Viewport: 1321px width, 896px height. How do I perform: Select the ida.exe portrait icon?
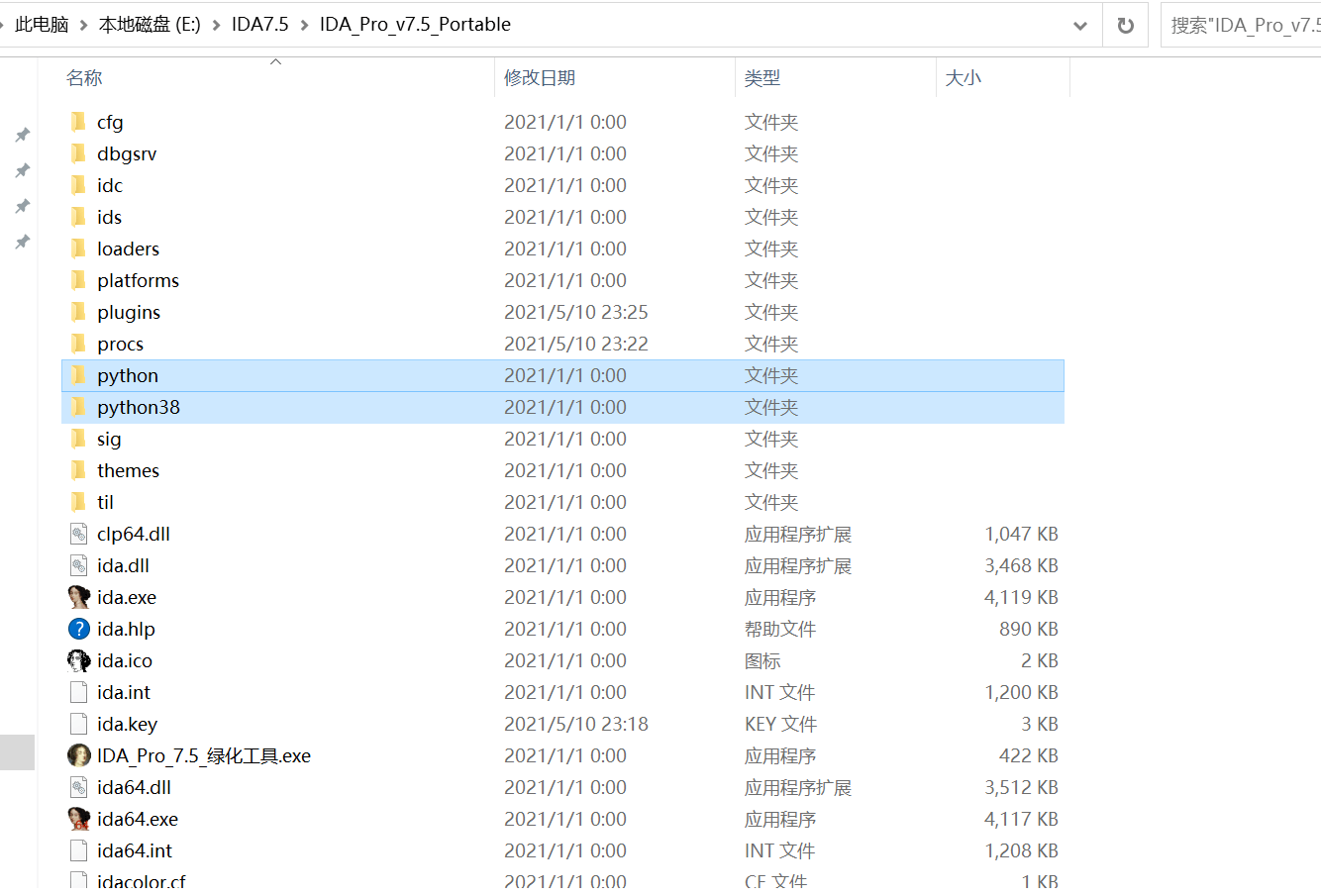click(79, 597)
